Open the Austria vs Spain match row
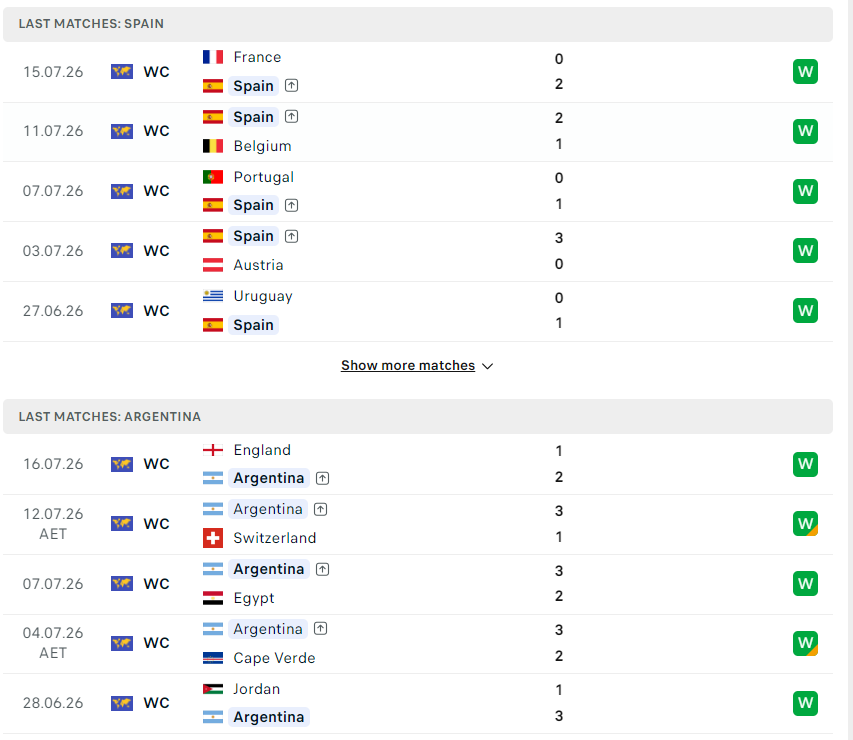This screenshot has width=853, height=740. (x=418, y=251)
